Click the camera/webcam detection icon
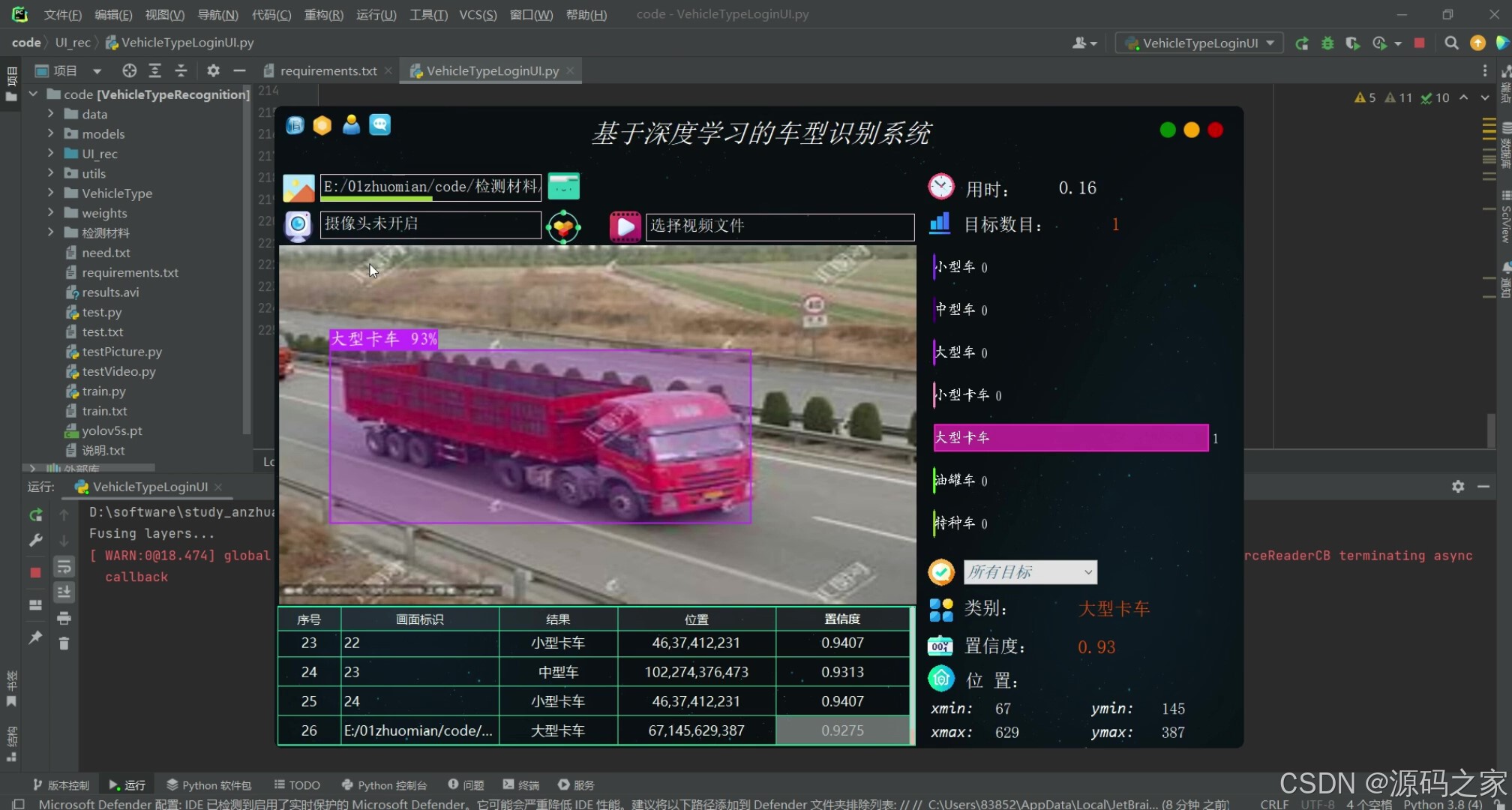 pos(298,225)
